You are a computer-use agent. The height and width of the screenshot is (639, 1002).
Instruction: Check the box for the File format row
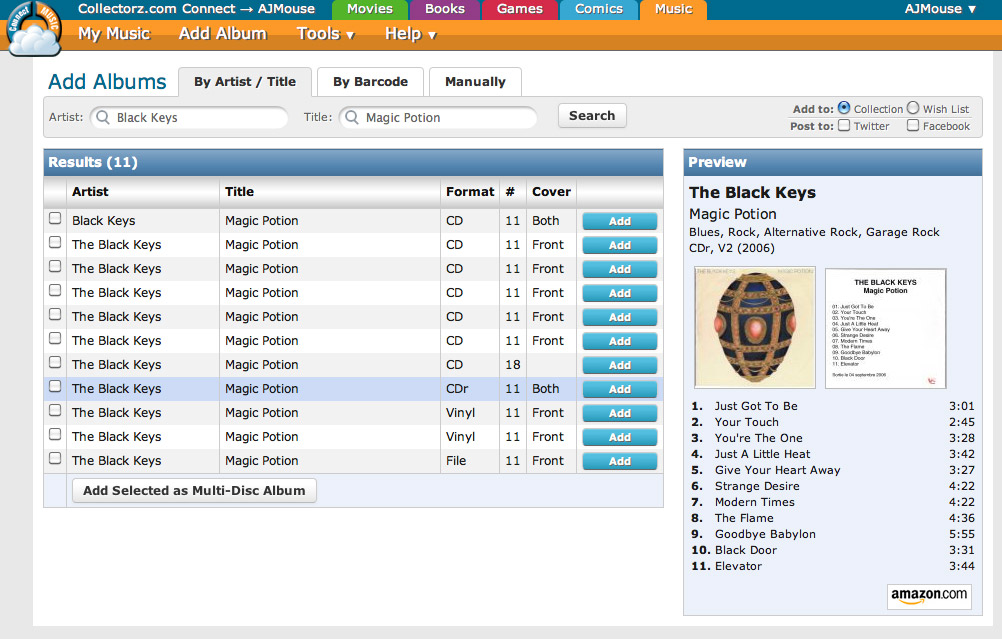55,458
